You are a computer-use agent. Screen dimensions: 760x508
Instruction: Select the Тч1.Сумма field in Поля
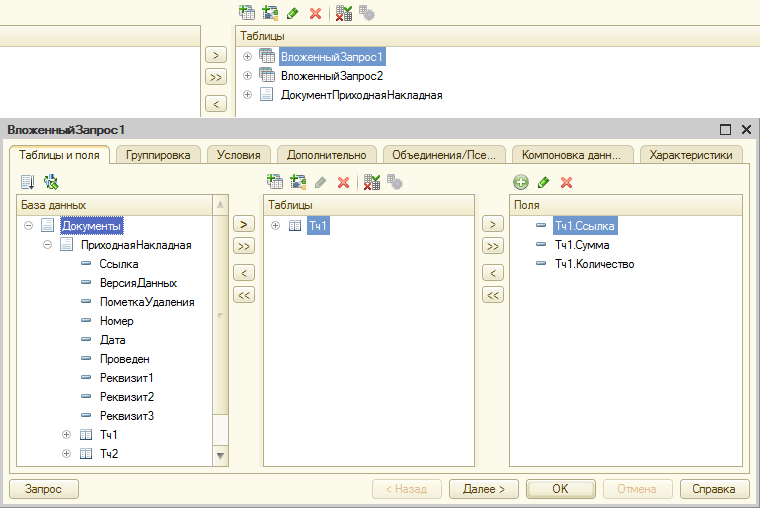pos(581,245)
